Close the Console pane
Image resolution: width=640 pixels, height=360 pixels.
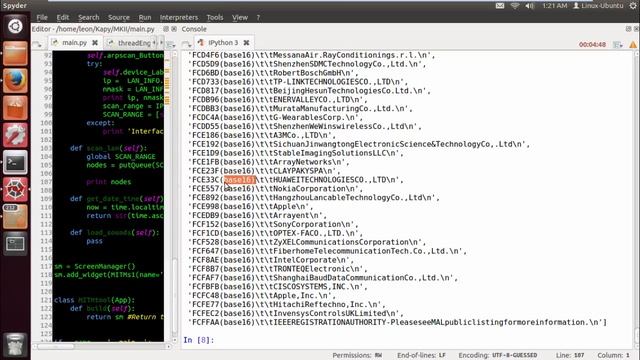[636, 29]
